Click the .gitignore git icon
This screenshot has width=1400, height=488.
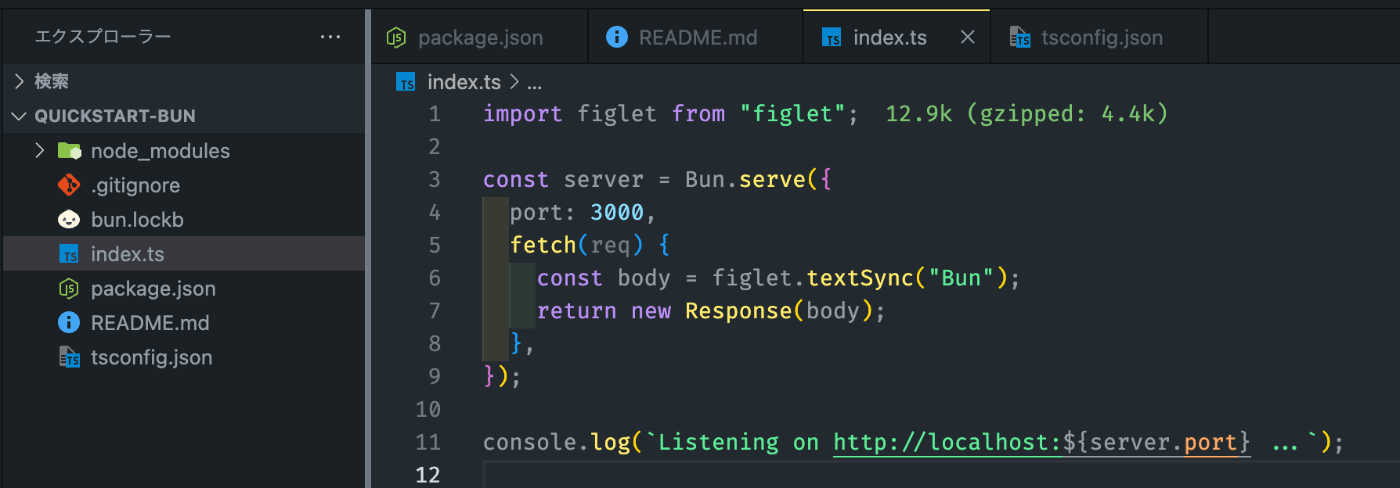tap(69, 185)
